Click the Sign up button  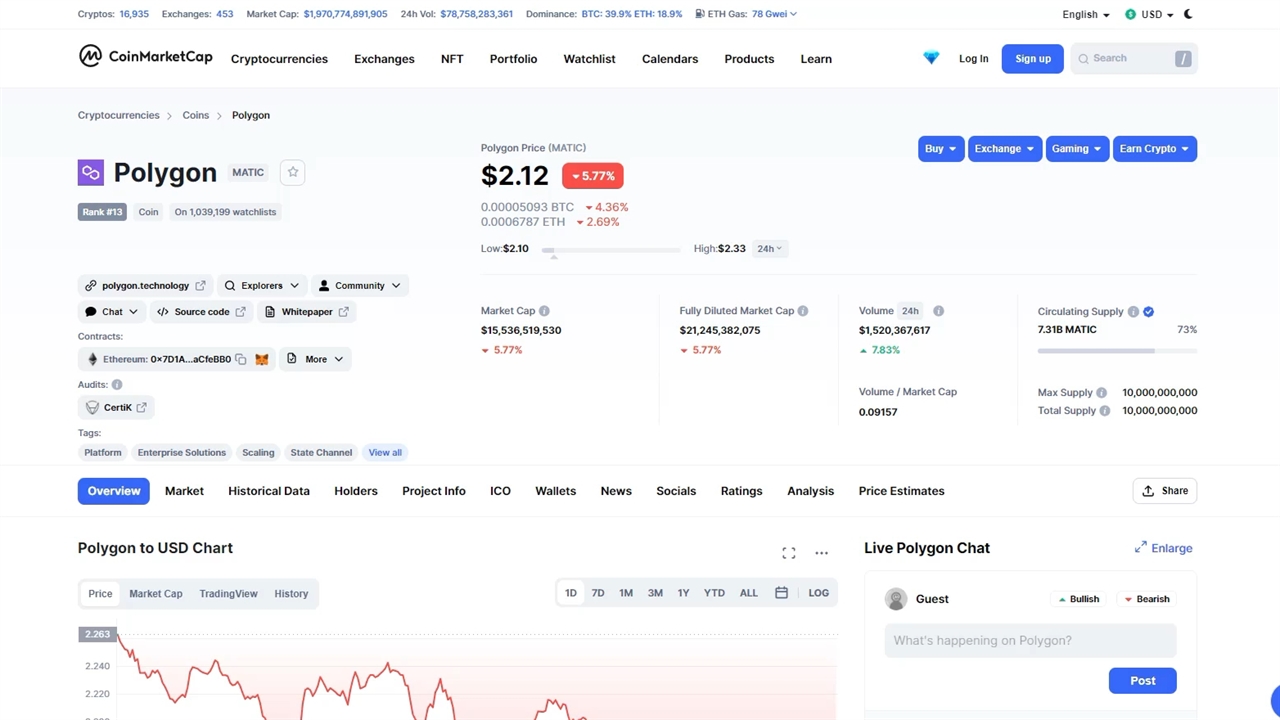point(1032,58)
